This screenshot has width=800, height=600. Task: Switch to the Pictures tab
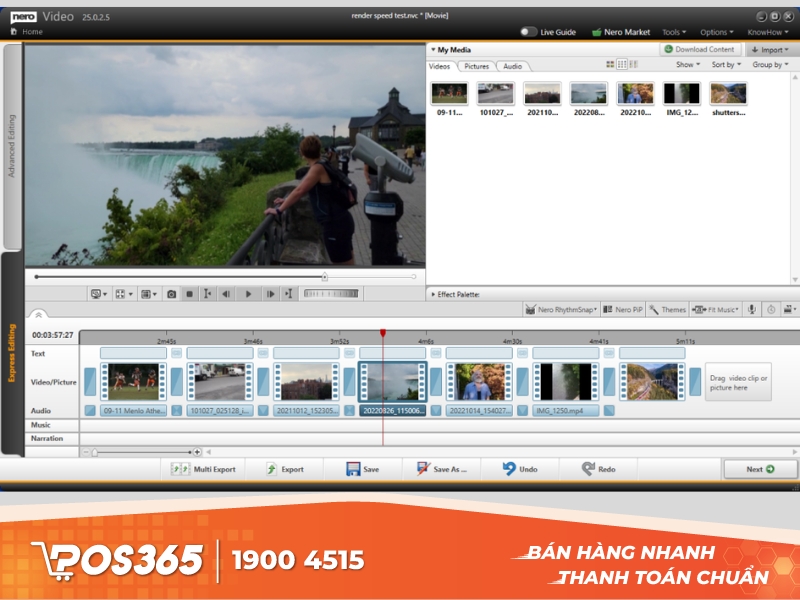[x=477, y=66]
